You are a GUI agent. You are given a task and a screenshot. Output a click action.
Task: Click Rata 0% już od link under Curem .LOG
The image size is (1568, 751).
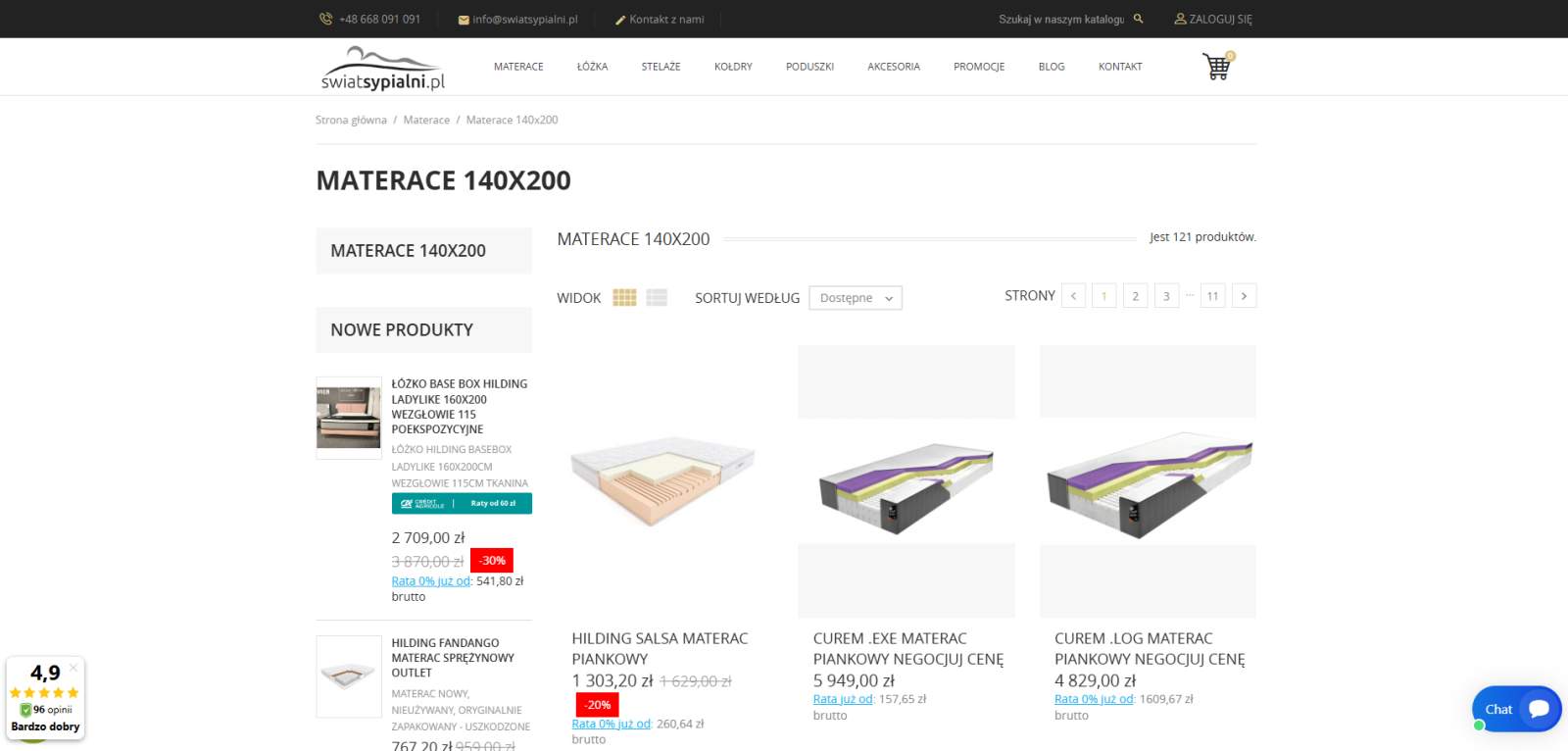[x=1094, y=699]
